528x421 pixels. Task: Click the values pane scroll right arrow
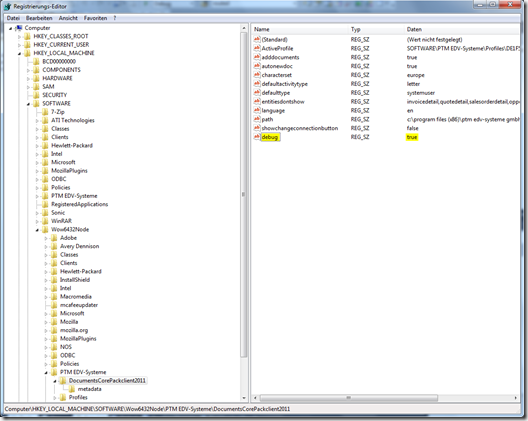click(x=516, y=398)
